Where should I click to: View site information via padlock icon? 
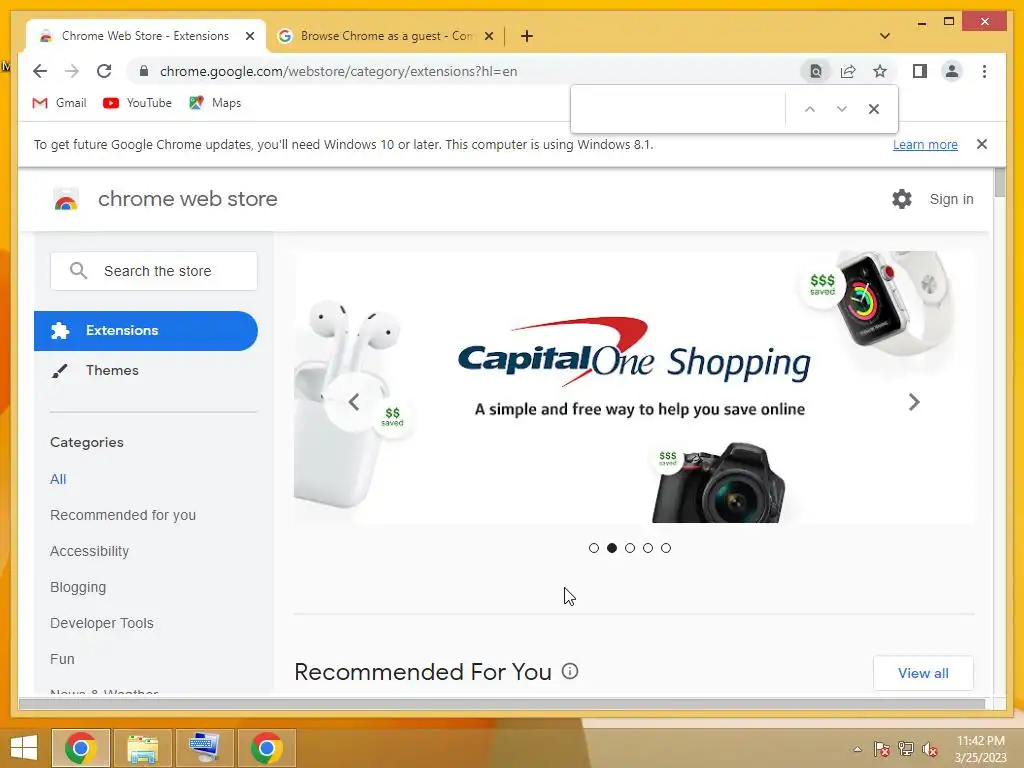144,71
